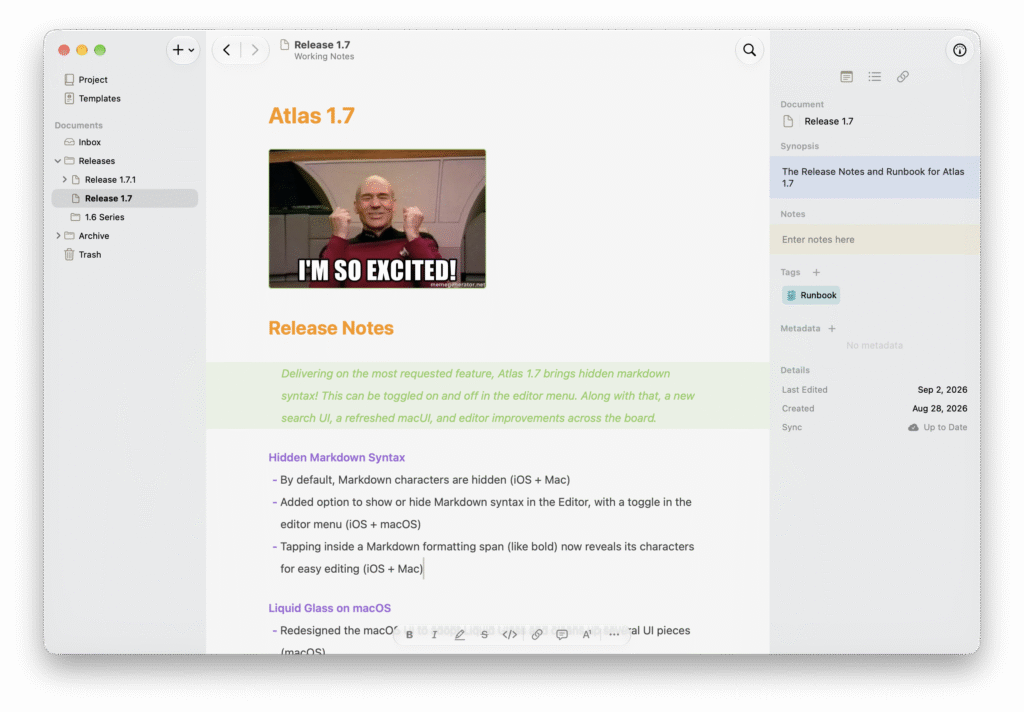Click the green highlighted intro paragraph
Image resolution: width=1024 pixels, height=712 pixels.
[488, 396]
